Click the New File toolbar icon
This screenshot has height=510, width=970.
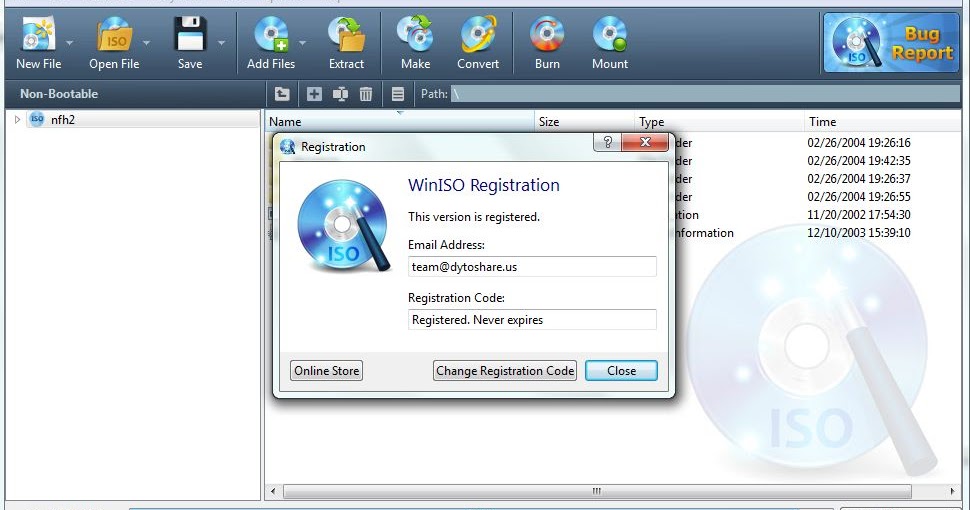click(x=38, y=34)
